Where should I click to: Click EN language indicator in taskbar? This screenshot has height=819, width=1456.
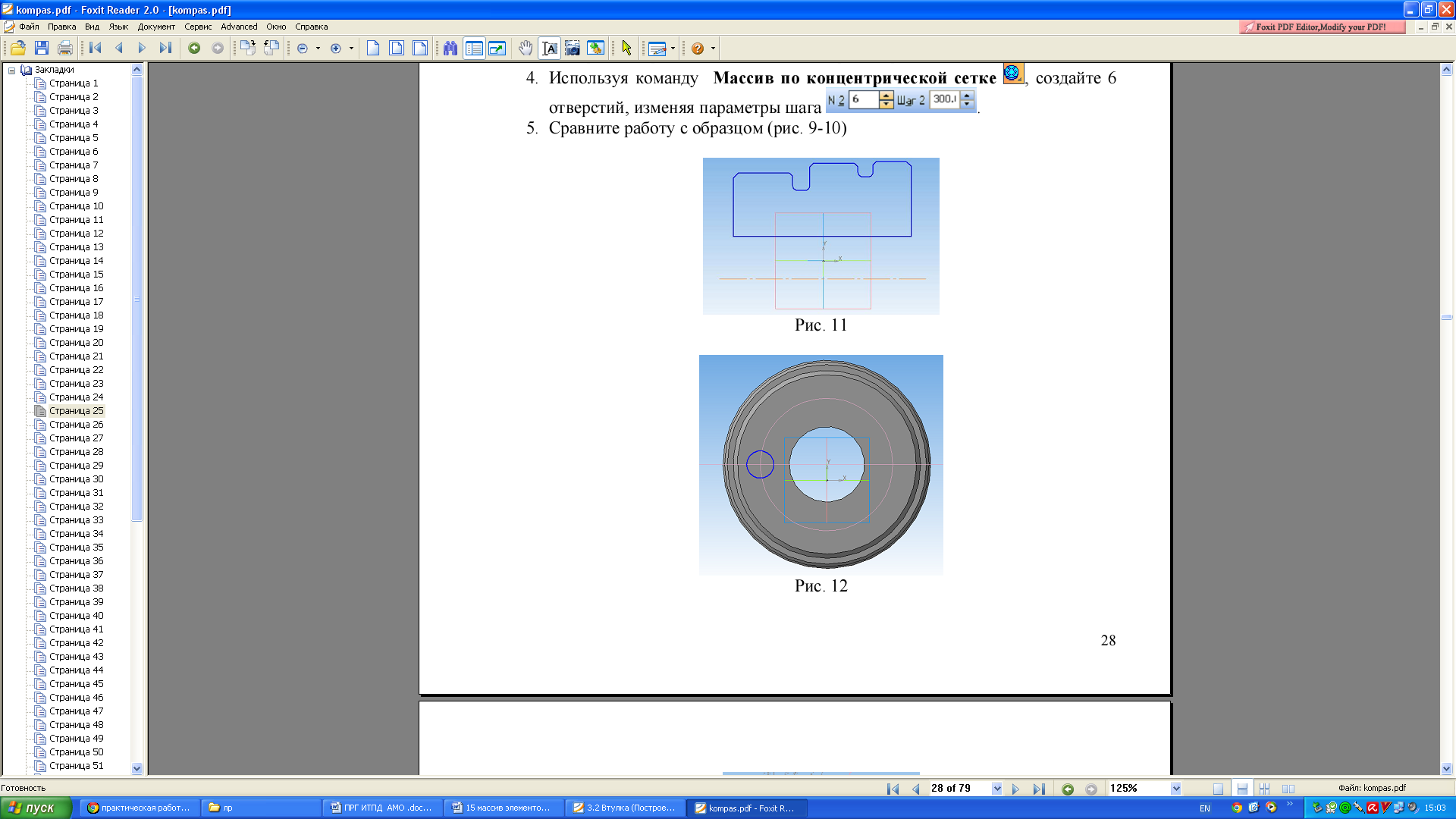pyautogui.click(x=1205, y=808)
